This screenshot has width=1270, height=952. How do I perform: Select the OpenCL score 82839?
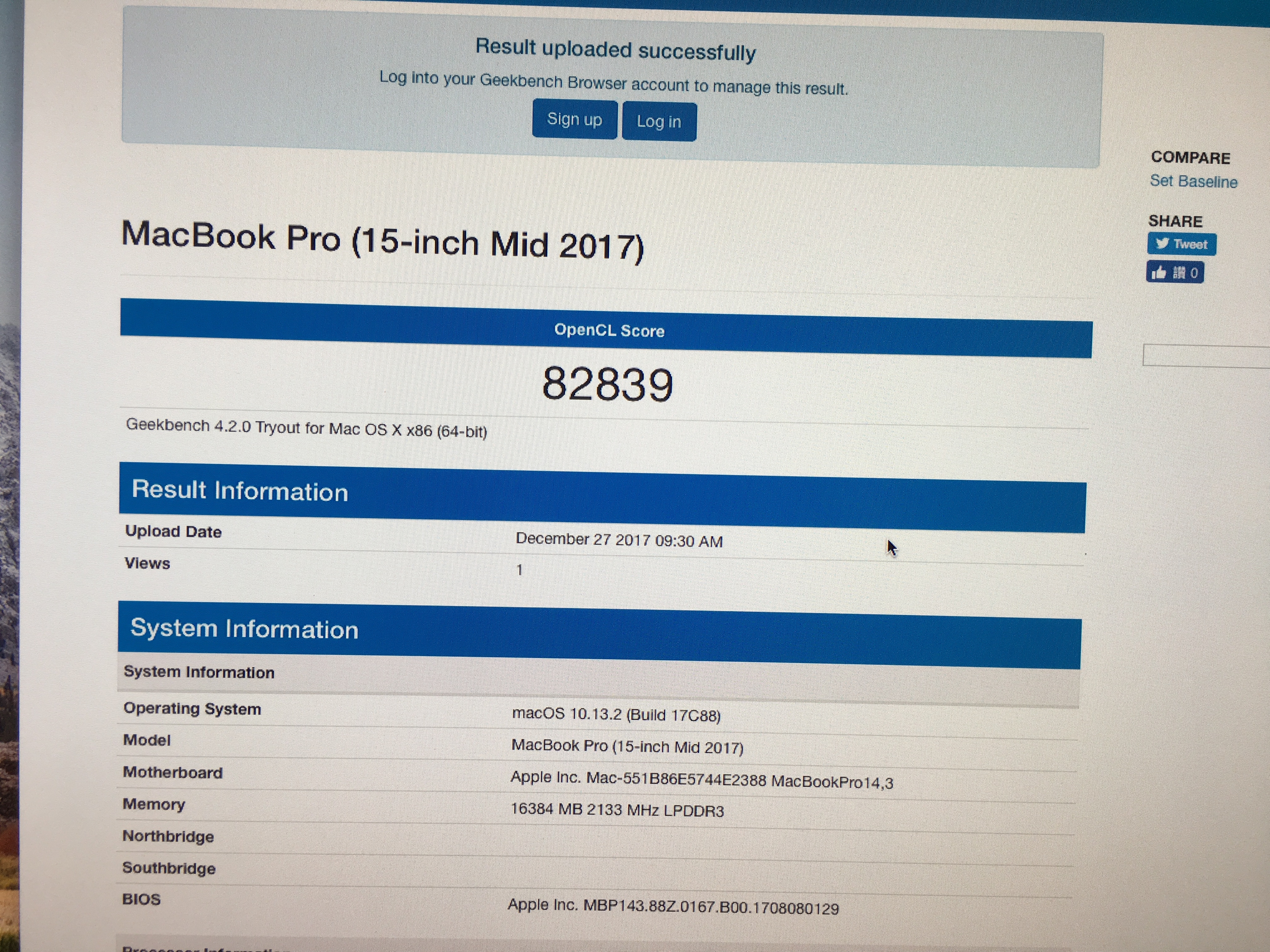pyautogui.click(x=608, y=384)
